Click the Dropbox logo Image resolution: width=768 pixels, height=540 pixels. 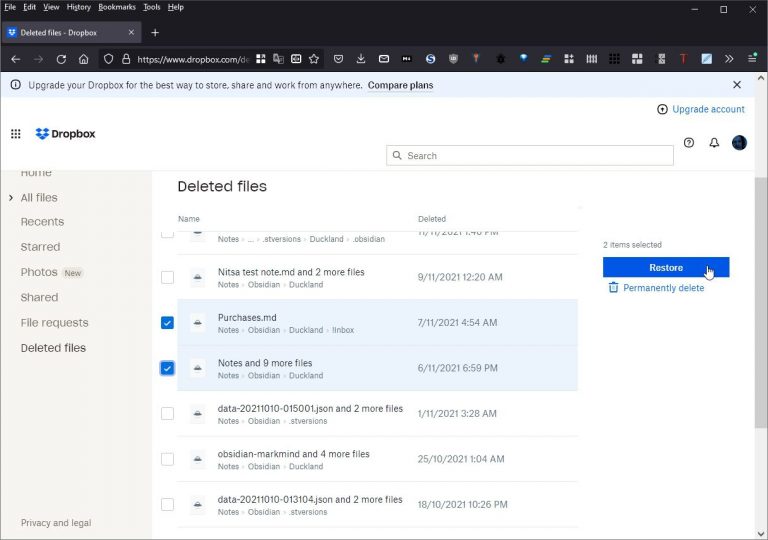(x=66, y=134)
